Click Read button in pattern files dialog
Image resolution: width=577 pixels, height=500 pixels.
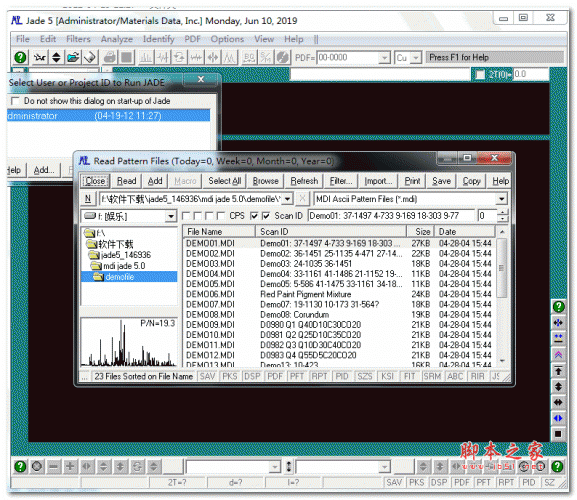tap(127, 181)
